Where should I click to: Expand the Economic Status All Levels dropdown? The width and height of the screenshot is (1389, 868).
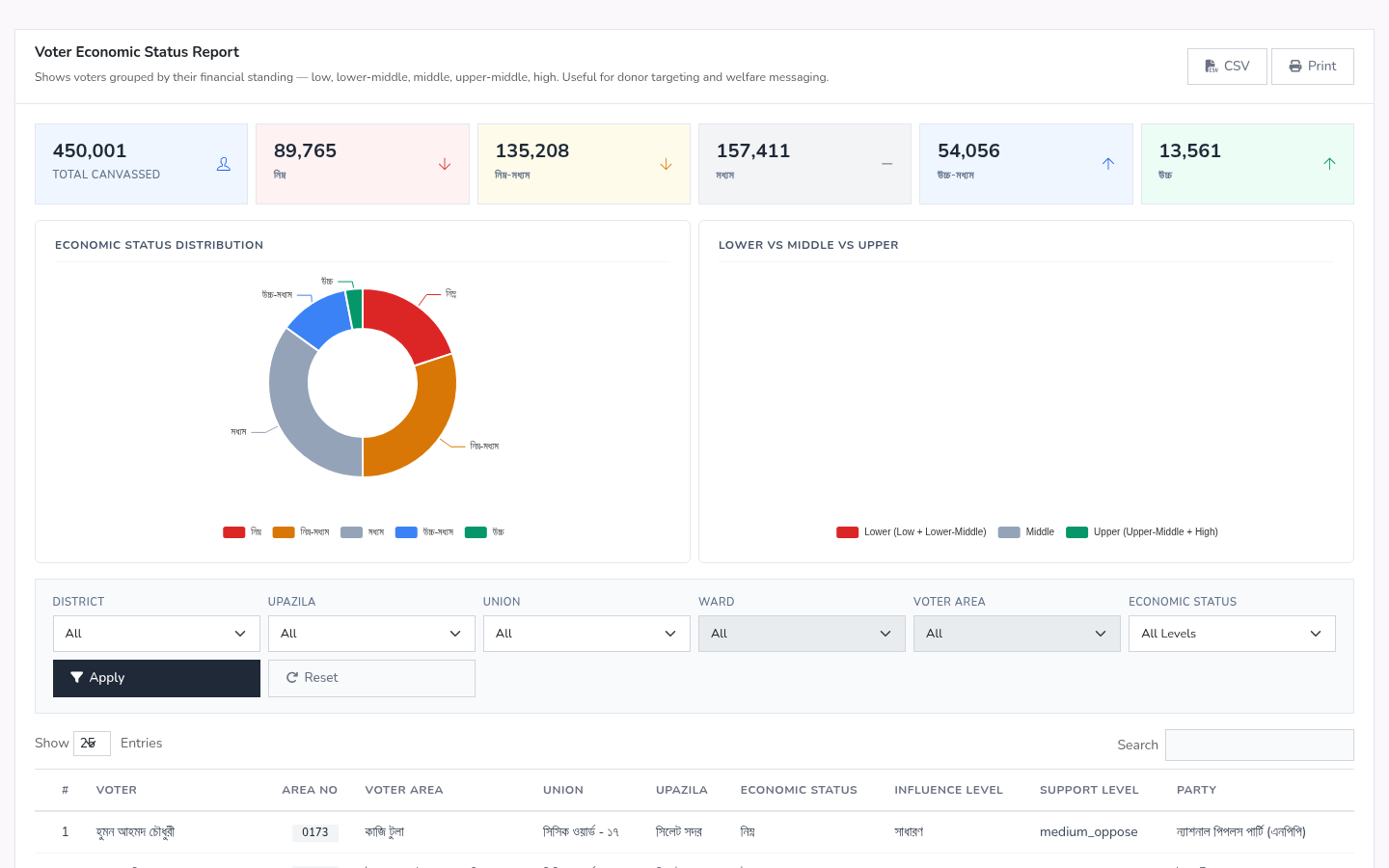[1232, 634]
